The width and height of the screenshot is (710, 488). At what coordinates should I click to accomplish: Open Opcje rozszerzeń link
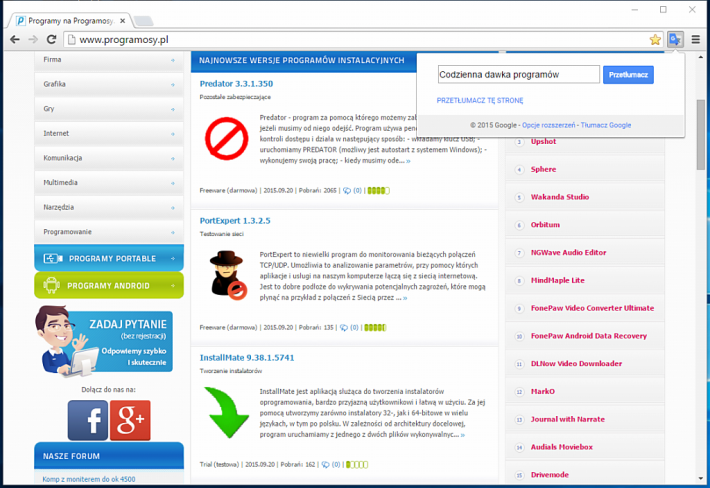click(548, 125)
